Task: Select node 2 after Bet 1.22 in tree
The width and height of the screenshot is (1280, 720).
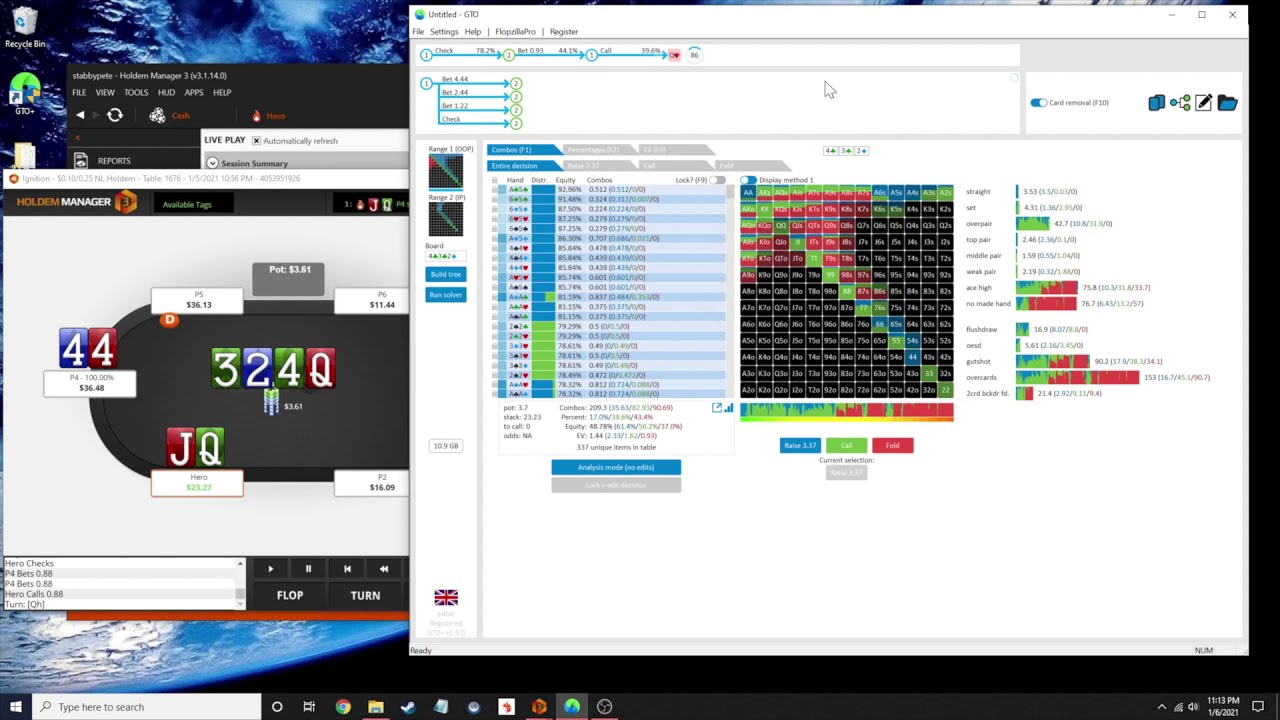Action: click(516, 109)
